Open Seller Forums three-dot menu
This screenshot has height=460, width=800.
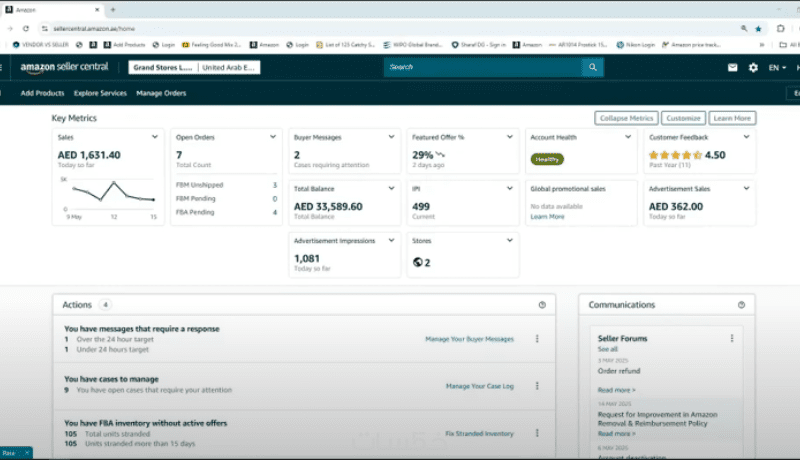click(x=732, y=338)
